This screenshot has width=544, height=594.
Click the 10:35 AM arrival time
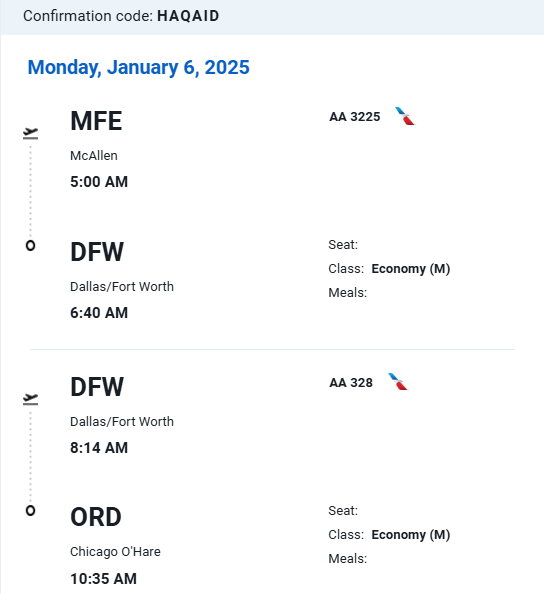point(103,579)
